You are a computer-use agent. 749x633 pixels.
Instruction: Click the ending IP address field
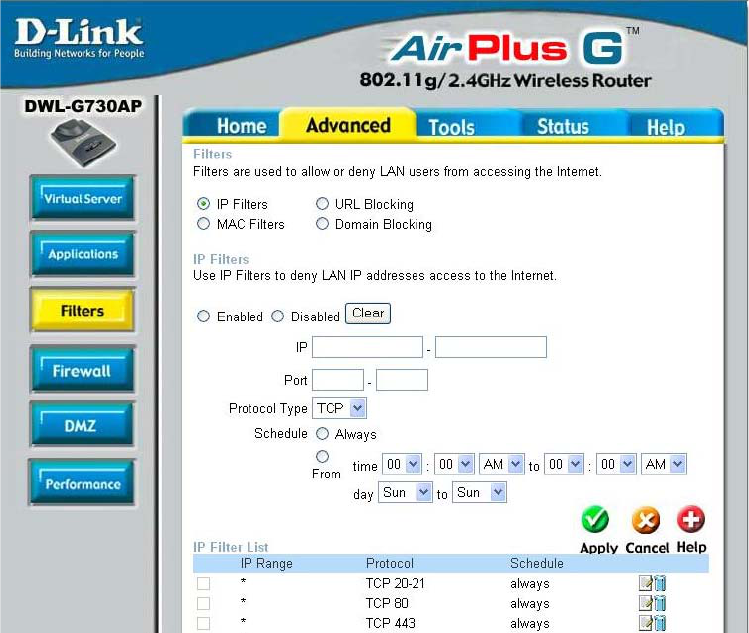[x=491, y=347]
